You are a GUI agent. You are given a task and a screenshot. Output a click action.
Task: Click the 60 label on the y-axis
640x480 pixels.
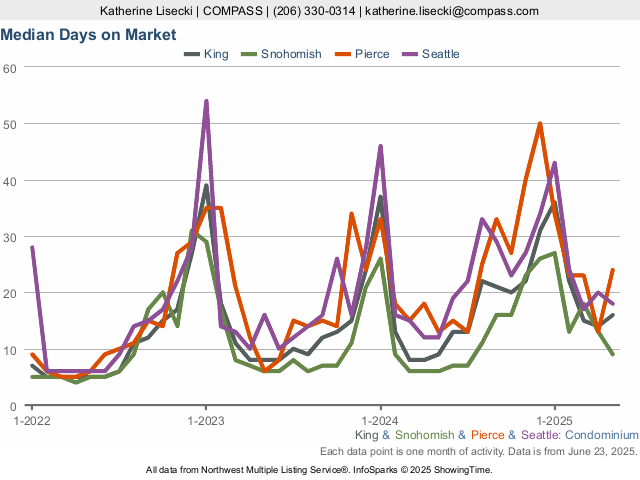pyautogui.click(x=11, y=68)
